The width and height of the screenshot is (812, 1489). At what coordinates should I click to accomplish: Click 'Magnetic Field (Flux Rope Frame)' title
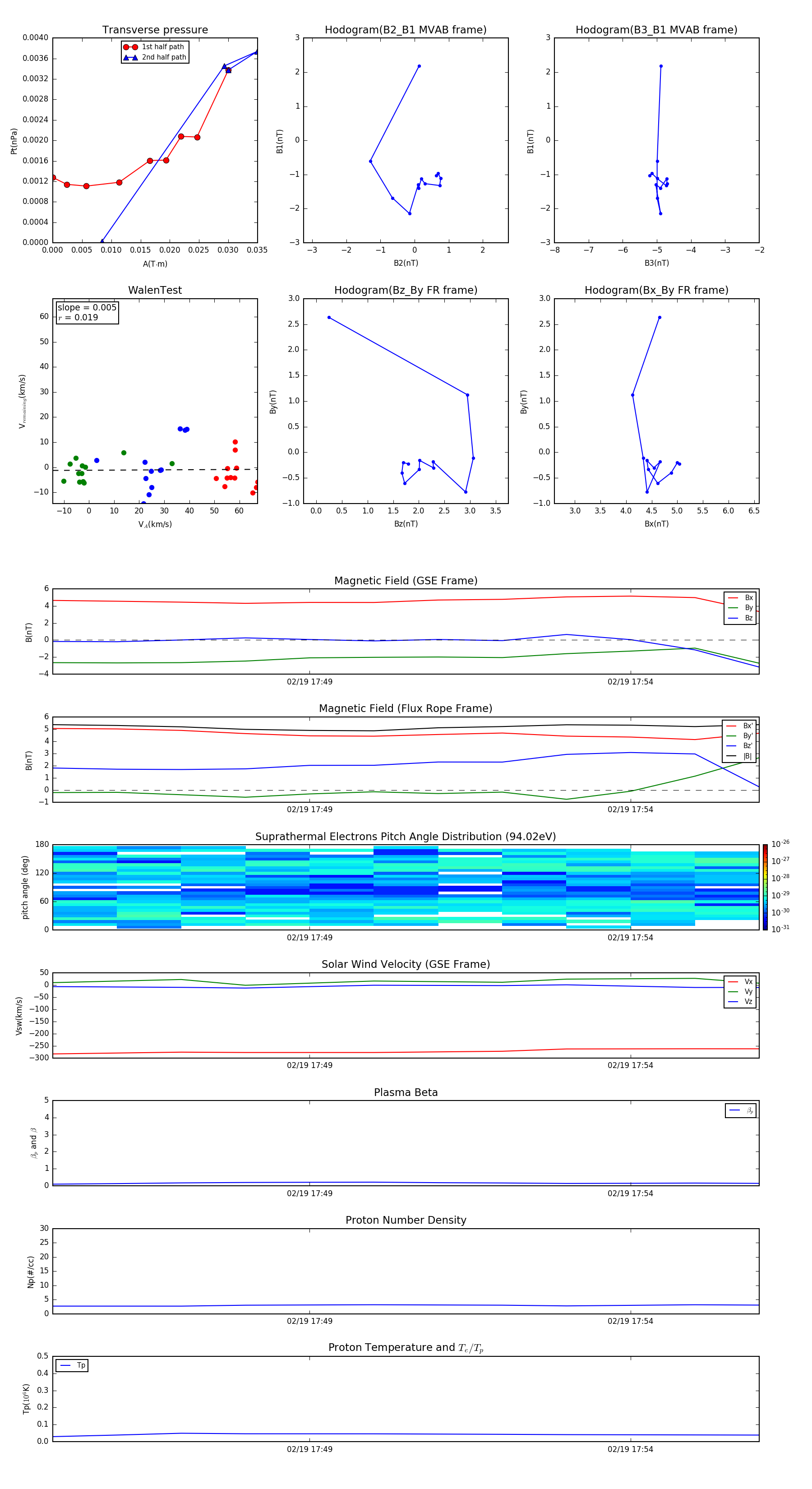406,709
